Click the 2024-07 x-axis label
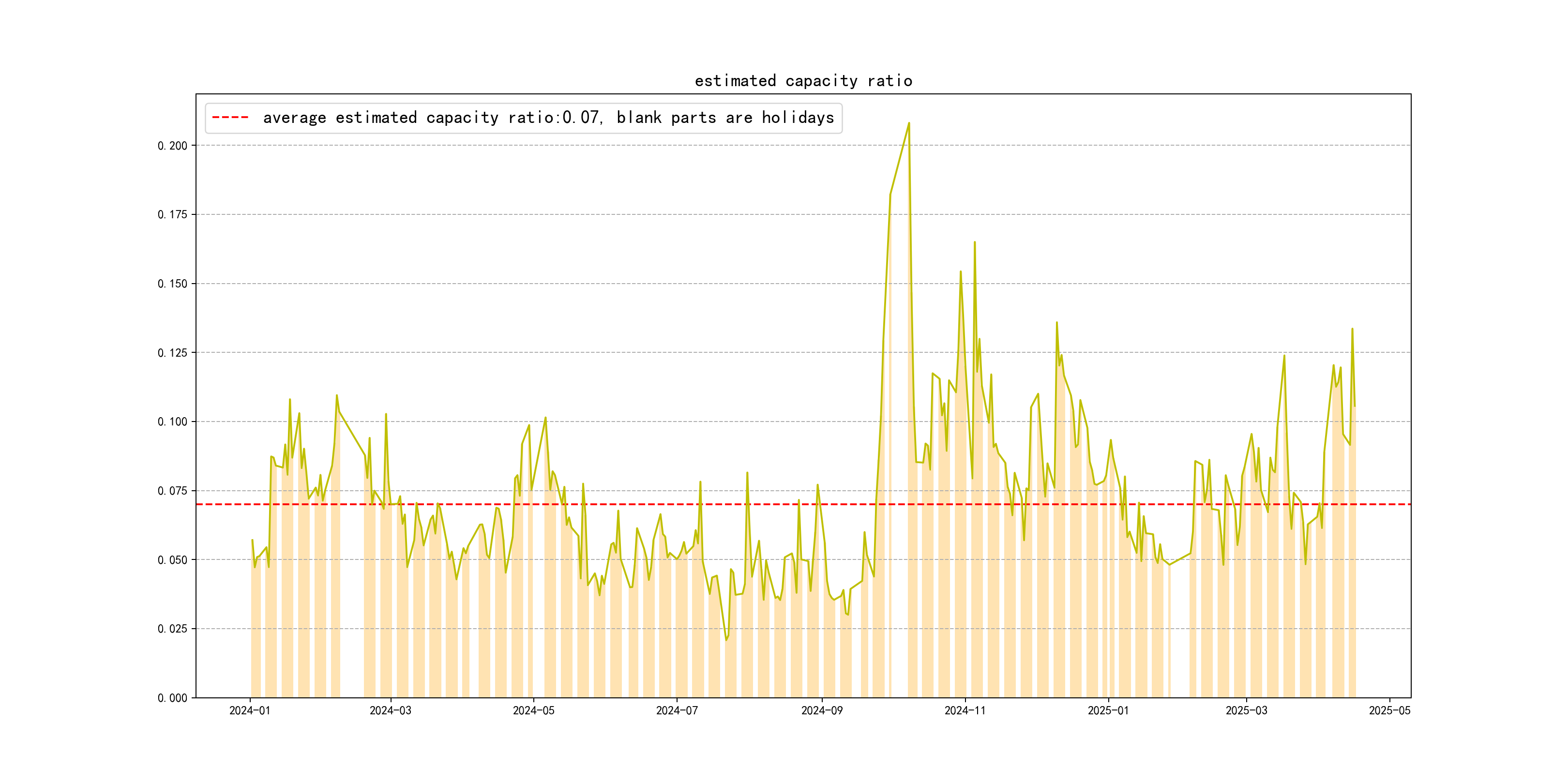Screen dimensions: 1568x784 tap(676, 710)
